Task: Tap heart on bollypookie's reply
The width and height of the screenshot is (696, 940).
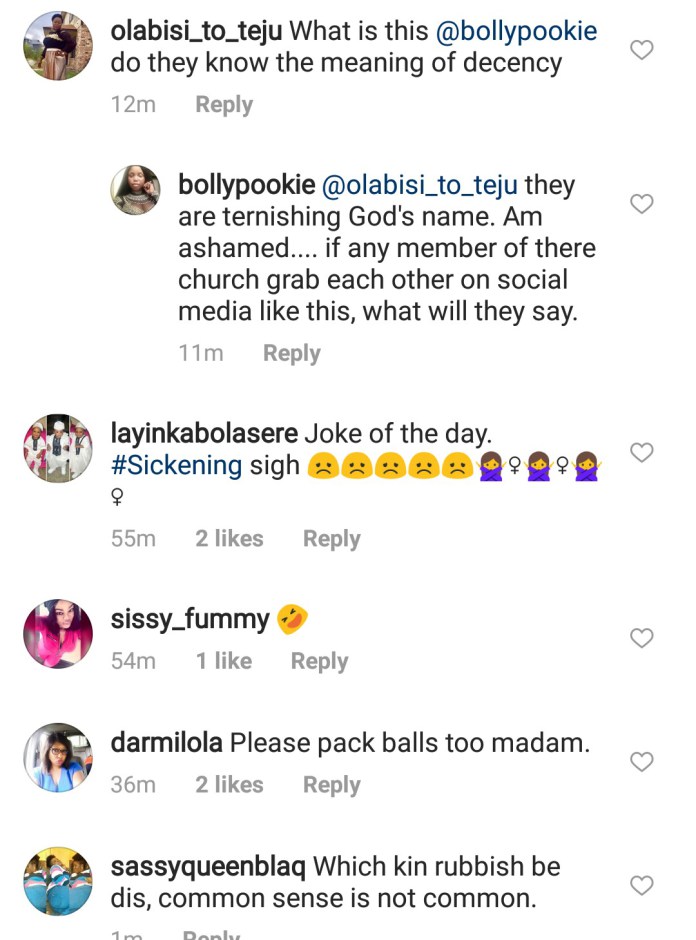Action: click(642, 204)
